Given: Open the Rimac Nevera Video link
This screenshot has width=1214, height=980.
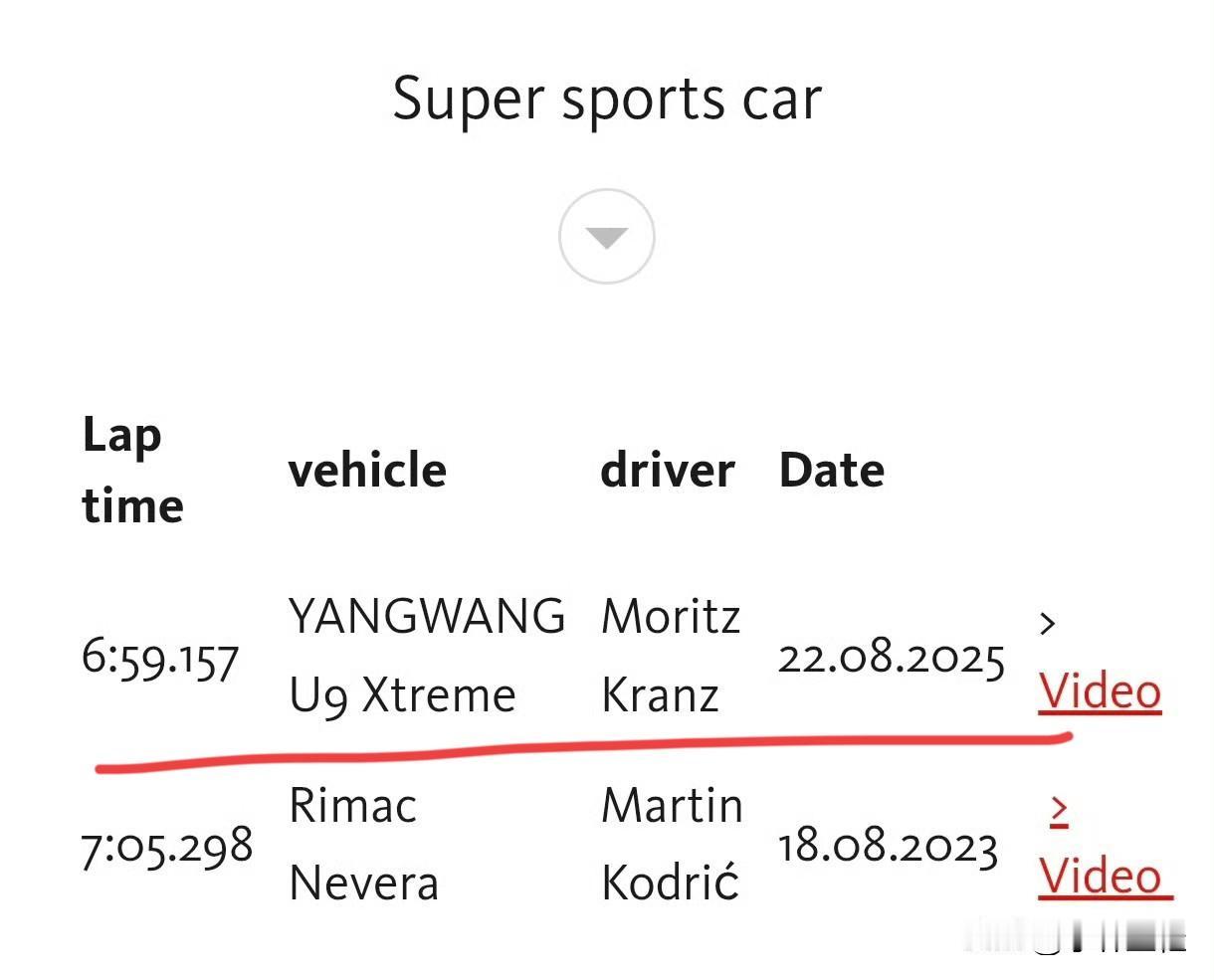Looking at the screenshot, I should pyautogui.click(x=1104, y=877).
